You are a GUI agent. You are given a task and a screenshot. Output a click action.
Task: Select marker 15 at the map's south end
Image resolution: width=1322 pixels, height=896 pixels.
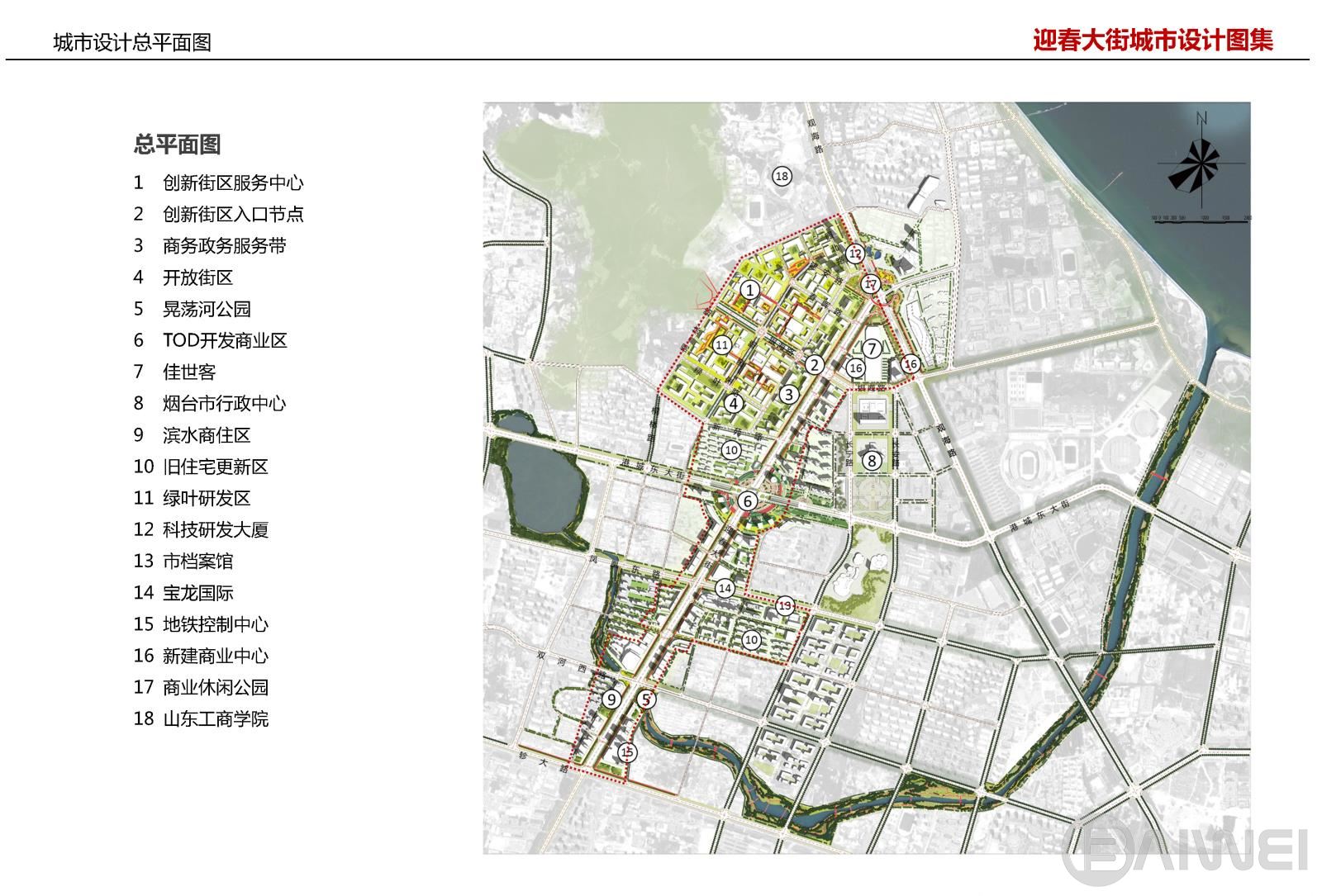tap(627, 751)
